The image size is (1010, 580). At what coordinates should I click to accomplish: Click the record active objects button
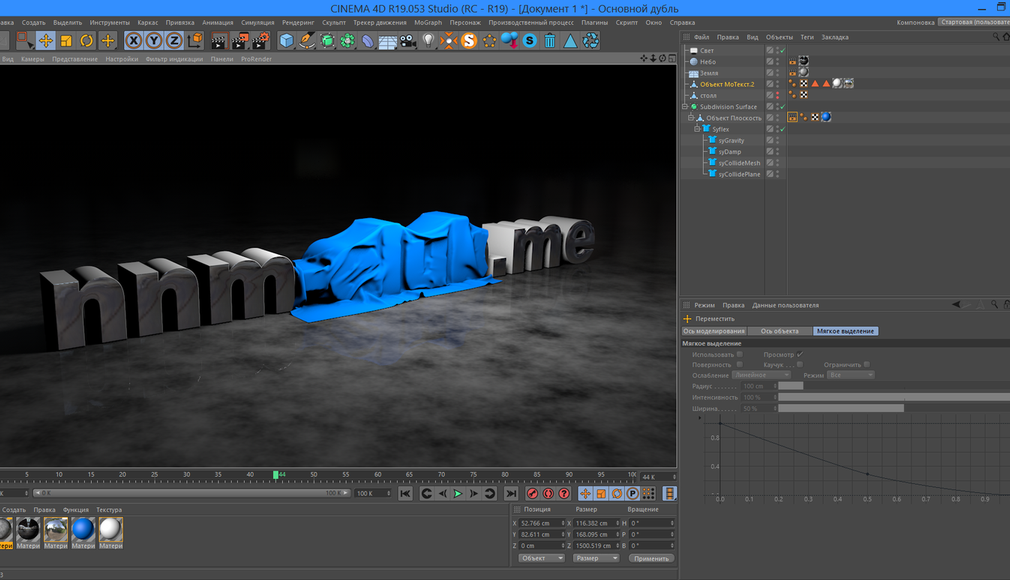532,494
